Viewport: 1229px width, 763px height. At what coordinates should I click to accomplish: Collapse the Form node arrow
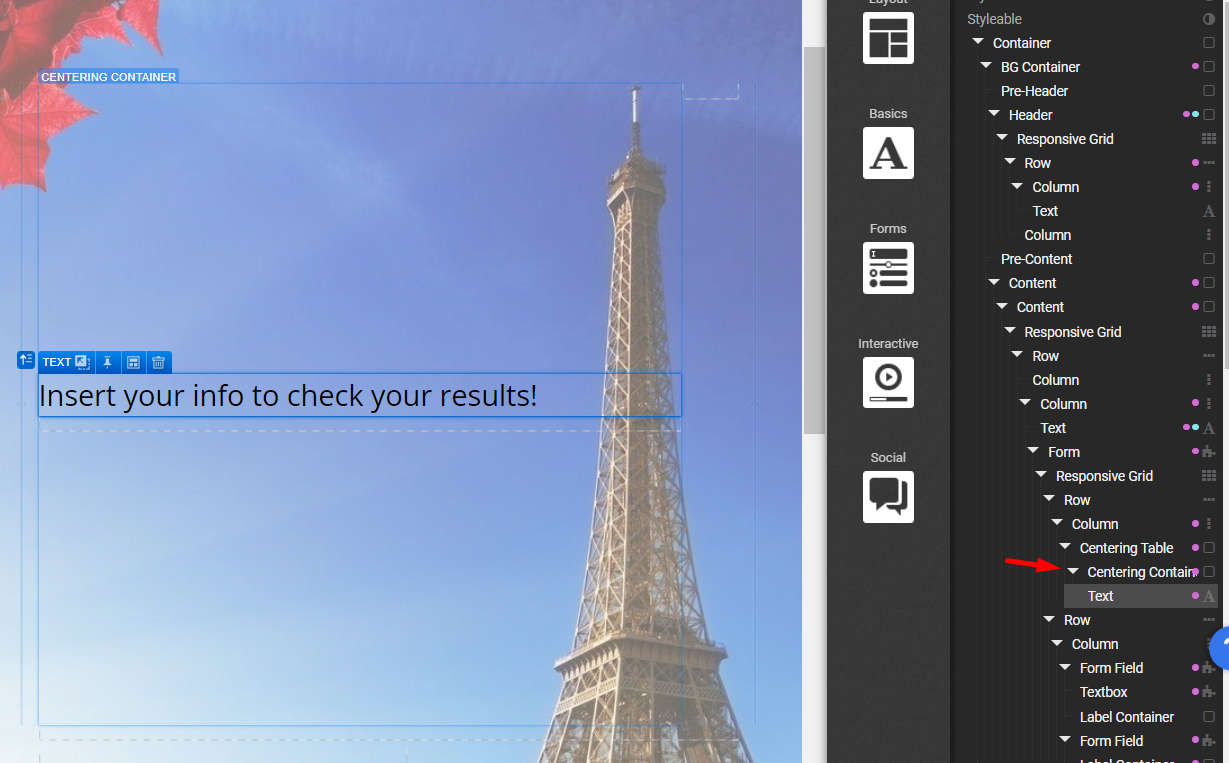[x=1033, y=451]
